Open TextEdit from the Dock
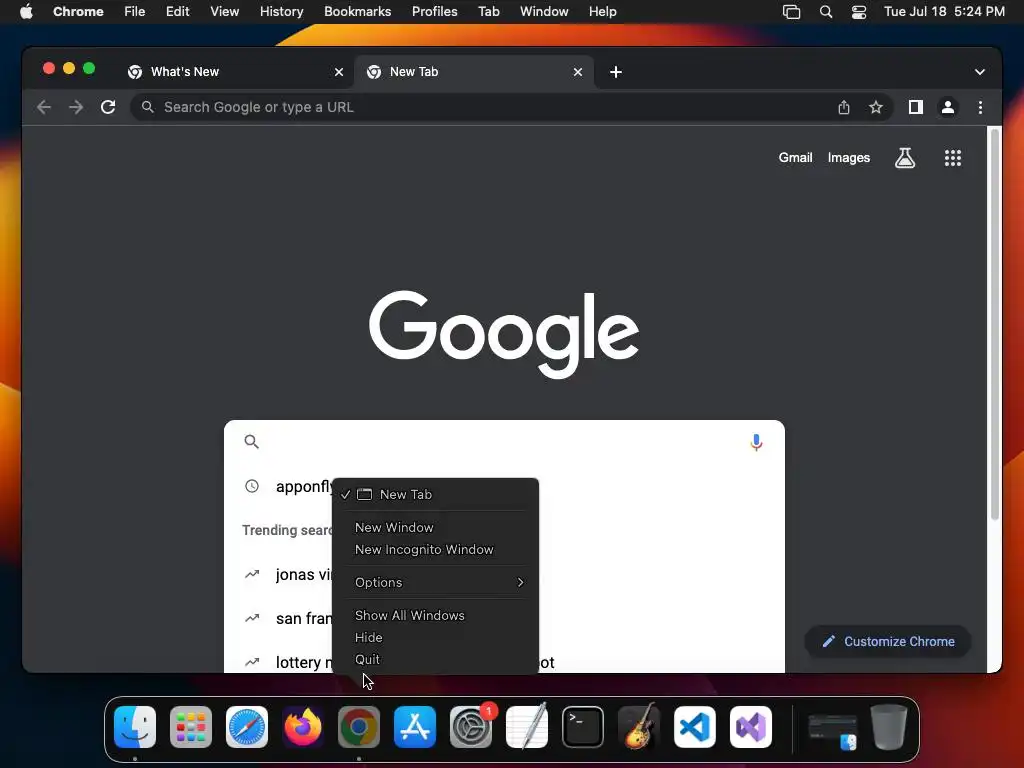Image resolution: width=1024 pixels, height=768 pixels. [527, 726]
